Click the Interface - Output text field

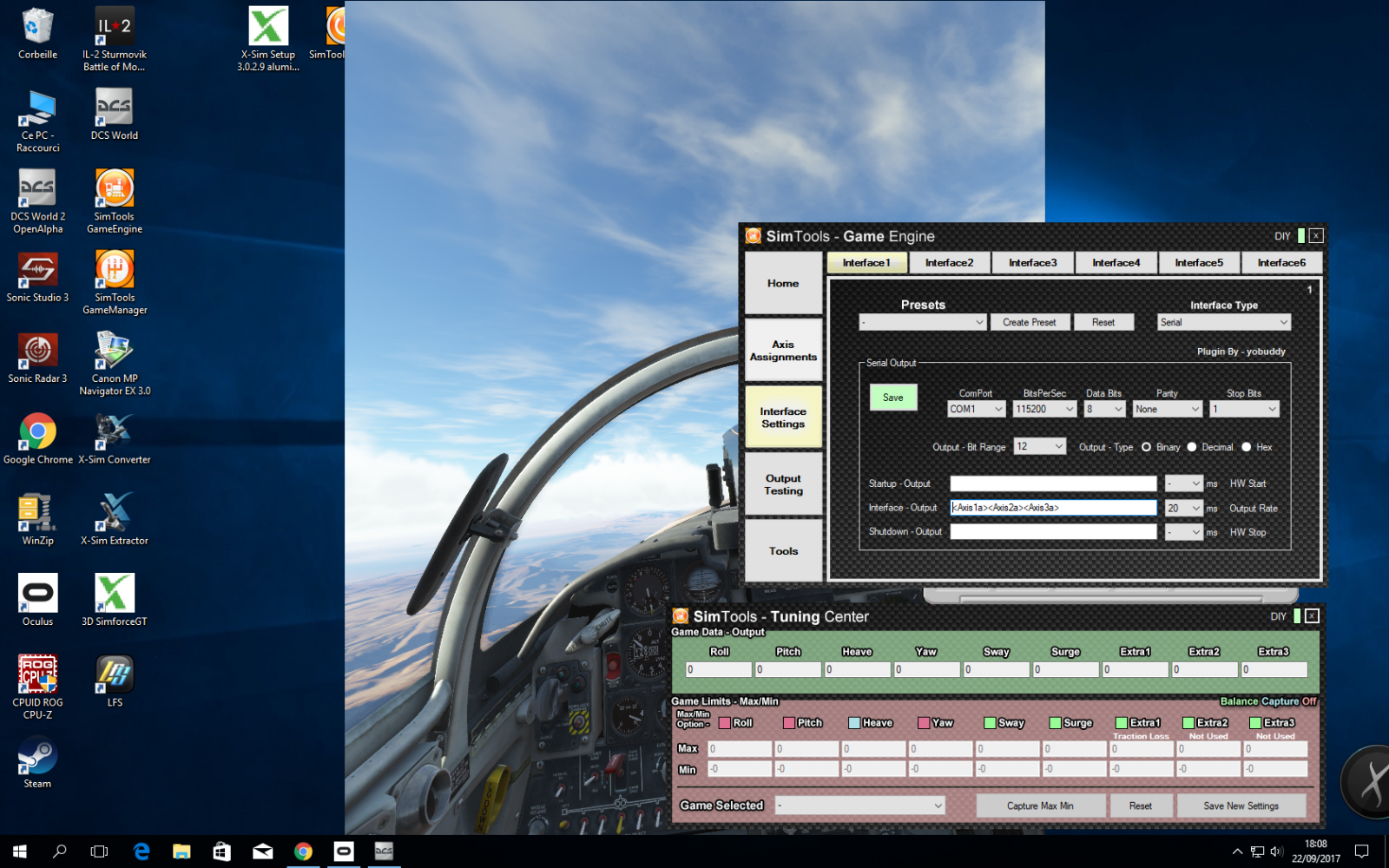(1053, 508)
